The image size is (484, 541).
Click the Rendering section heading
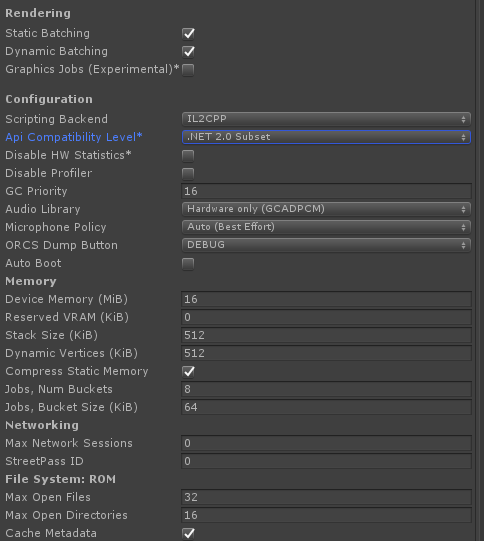[x=38, y=13]
